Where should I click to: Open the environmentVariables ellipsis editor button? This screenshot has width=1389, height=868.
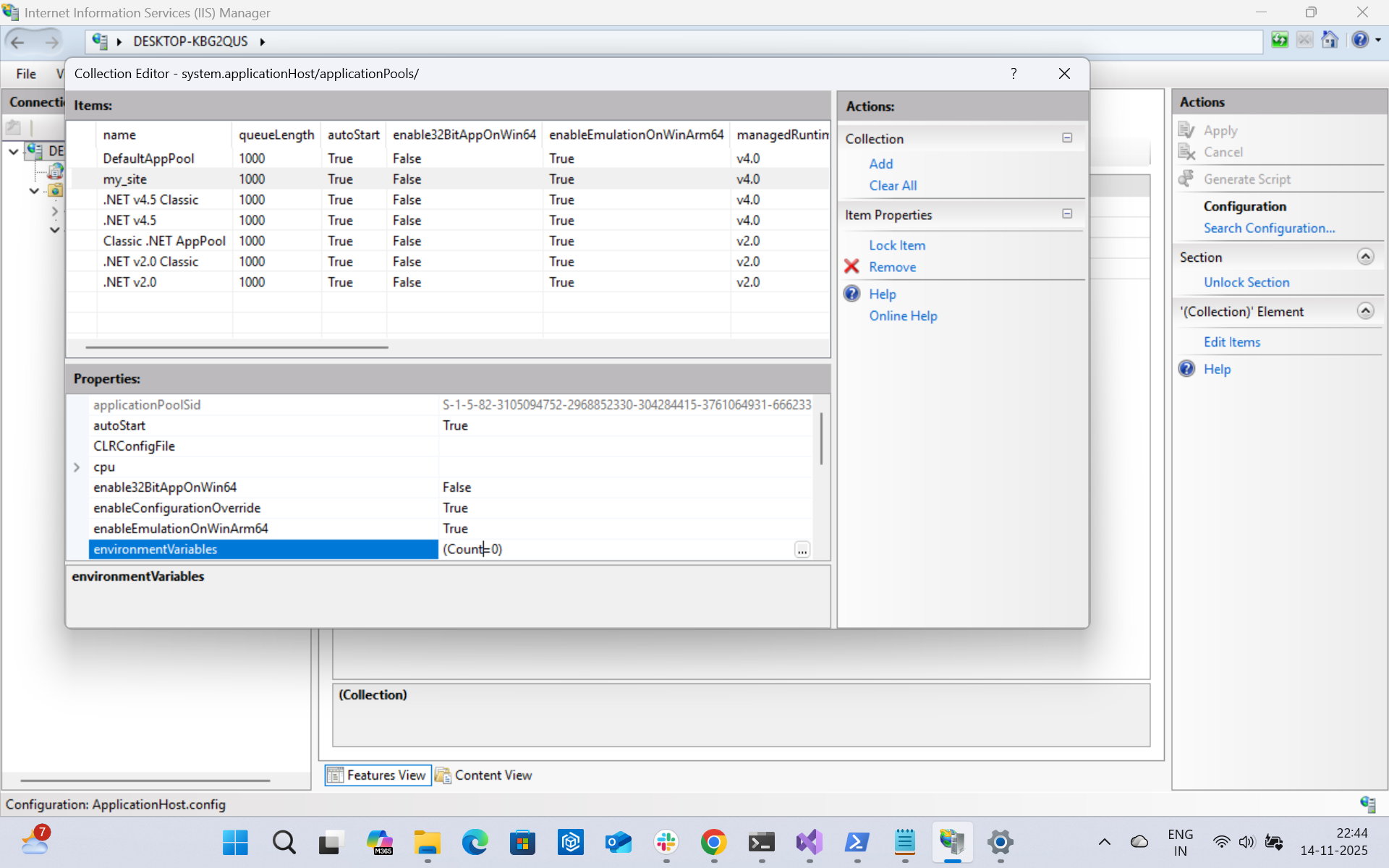(802, 550)
